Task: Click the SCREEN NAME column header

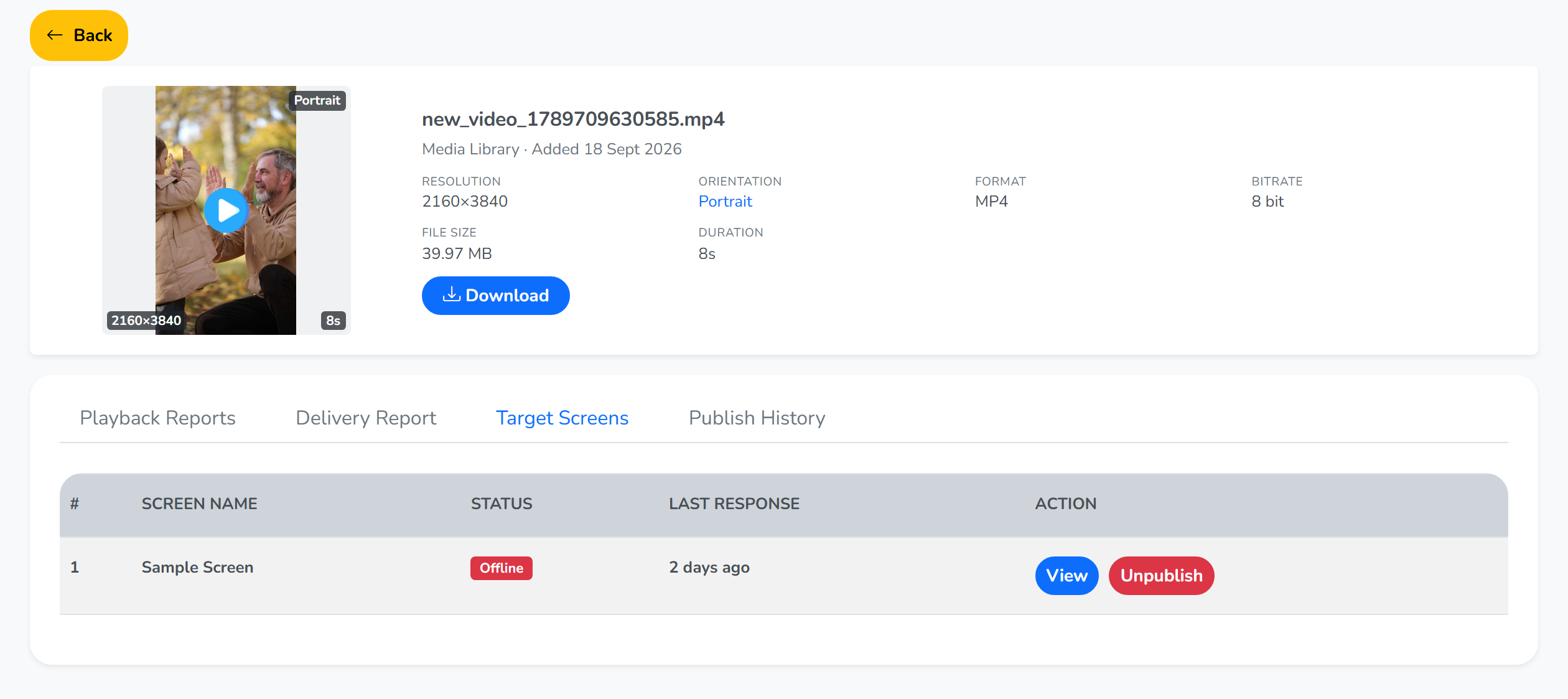Action: [199, 504]
